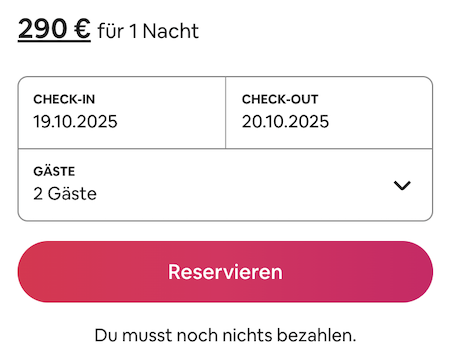This screenshot has width=450, height=362.
Task: Open the underlined 290 € price breakdown
Action: 54,29
